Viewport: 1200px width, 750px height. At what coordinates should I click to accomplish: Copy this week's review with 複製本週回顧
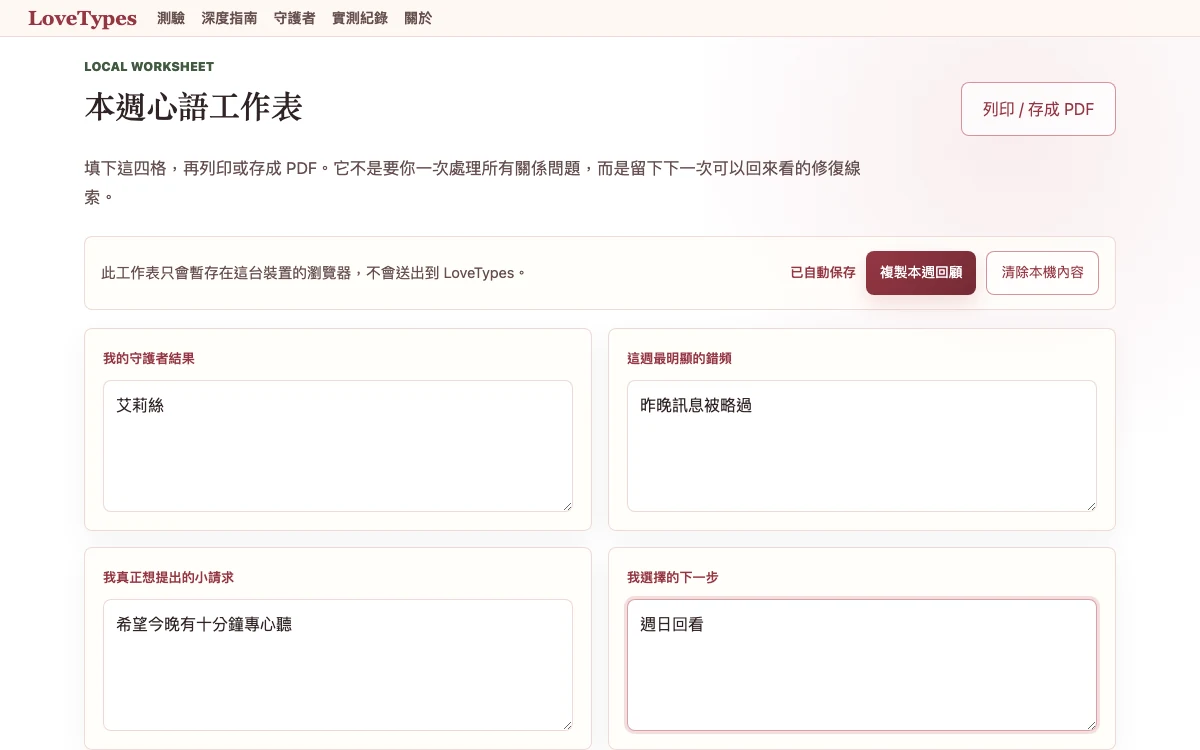[921, 273]
